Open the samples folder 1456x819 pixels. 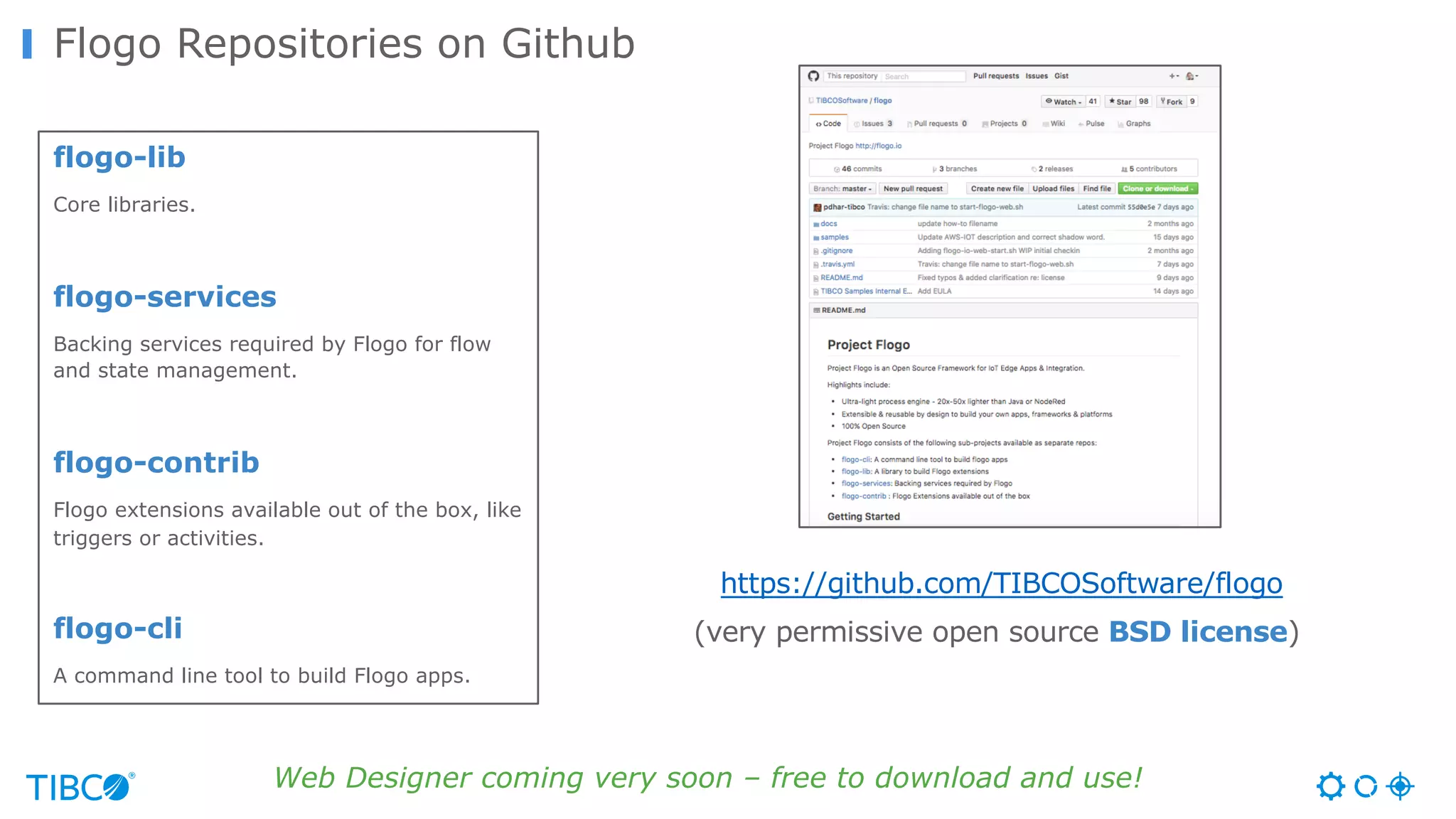[835, 237]
